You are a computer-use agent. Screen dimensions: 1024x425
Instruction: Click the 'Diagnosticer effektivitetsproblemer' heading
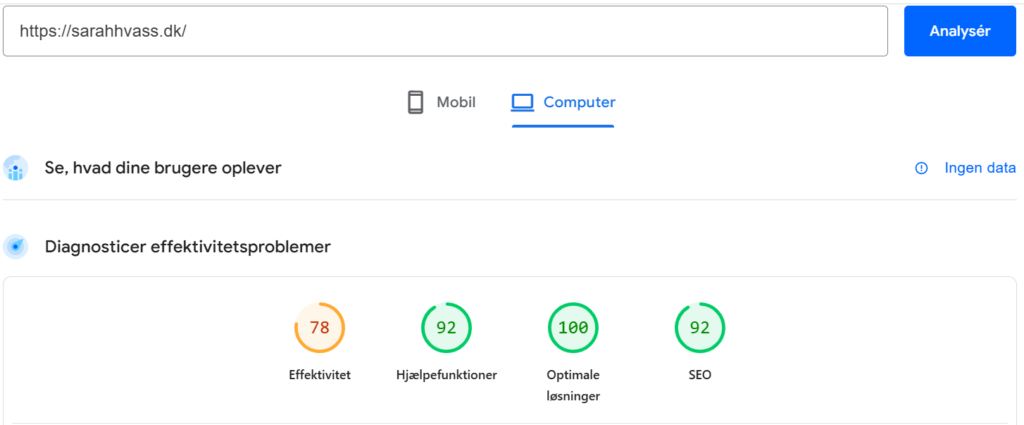(188, 246)
